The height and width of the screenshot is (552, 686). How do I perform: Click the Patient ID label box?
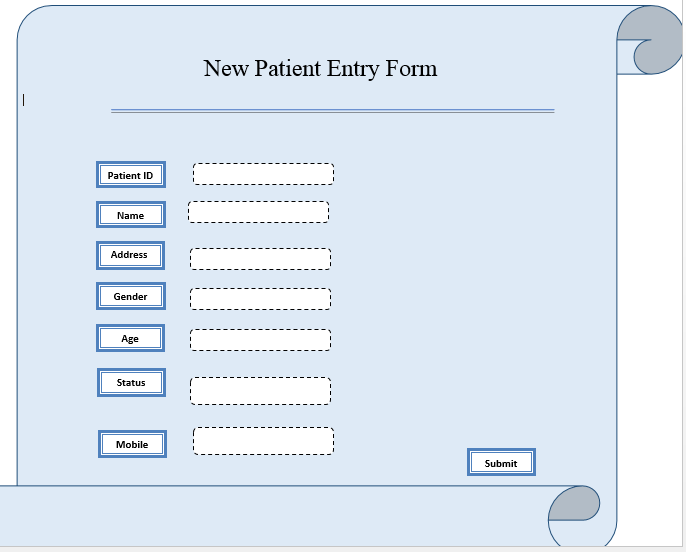click(x=131, y=175)
